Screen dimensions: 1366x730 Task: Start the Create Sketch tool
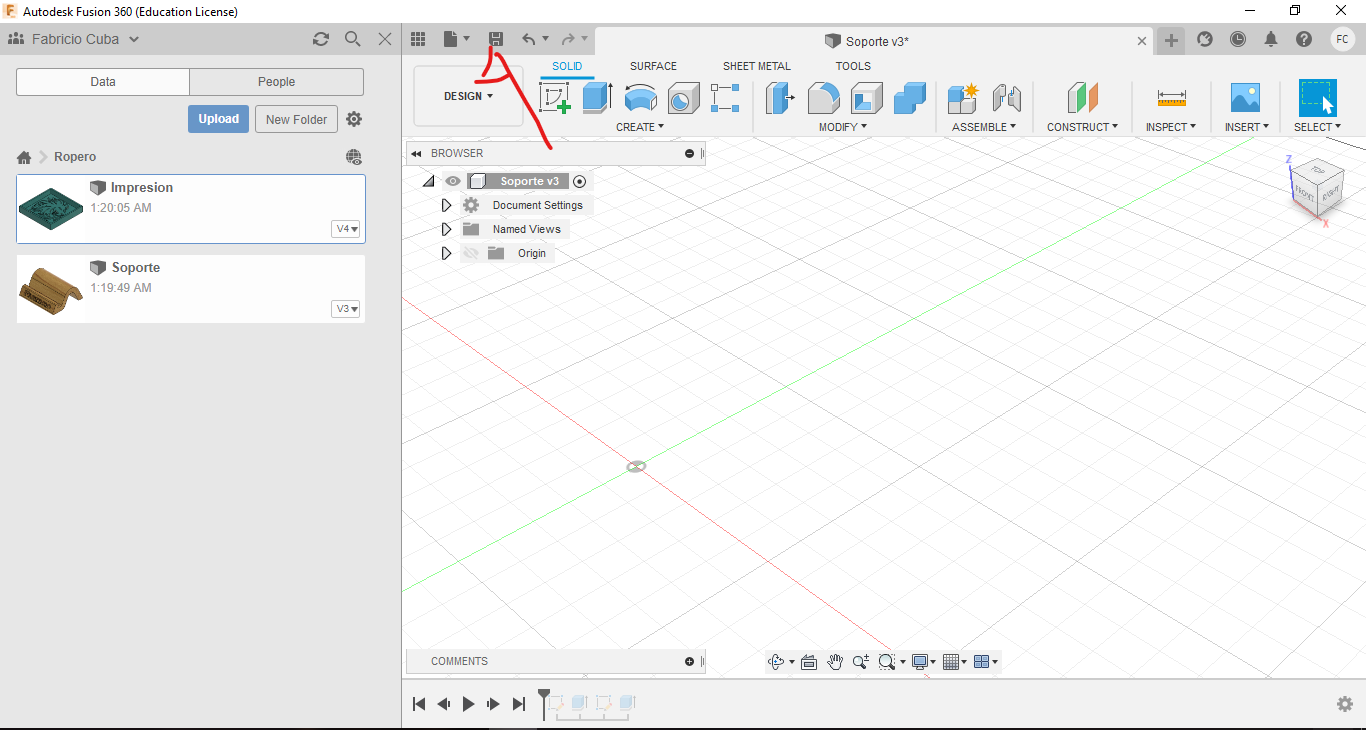pos(554,98)
